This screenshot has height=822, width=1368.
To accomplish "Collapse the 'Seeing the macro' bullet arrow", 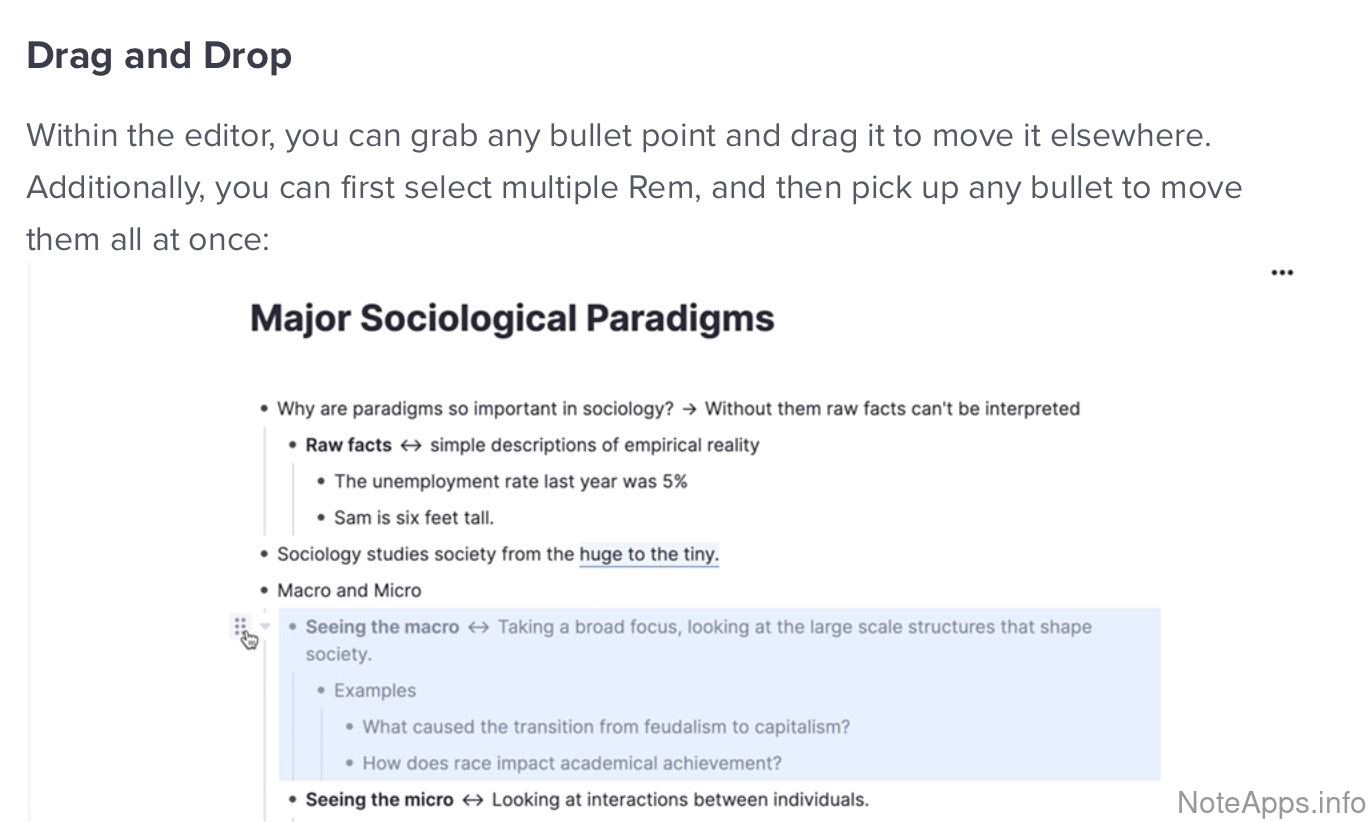I will pyautogui.click(x=265, y=627).
